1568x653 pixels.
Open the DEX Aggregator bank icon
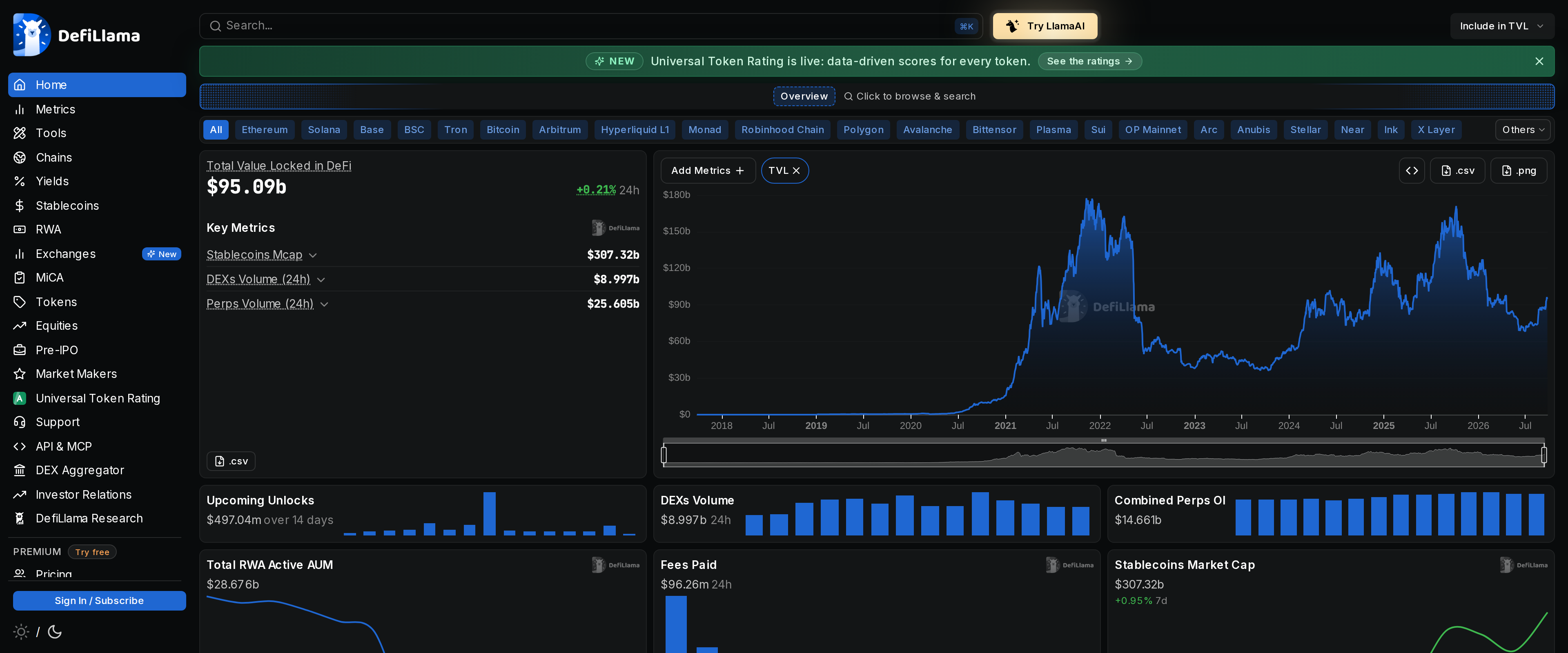(20, 471)
